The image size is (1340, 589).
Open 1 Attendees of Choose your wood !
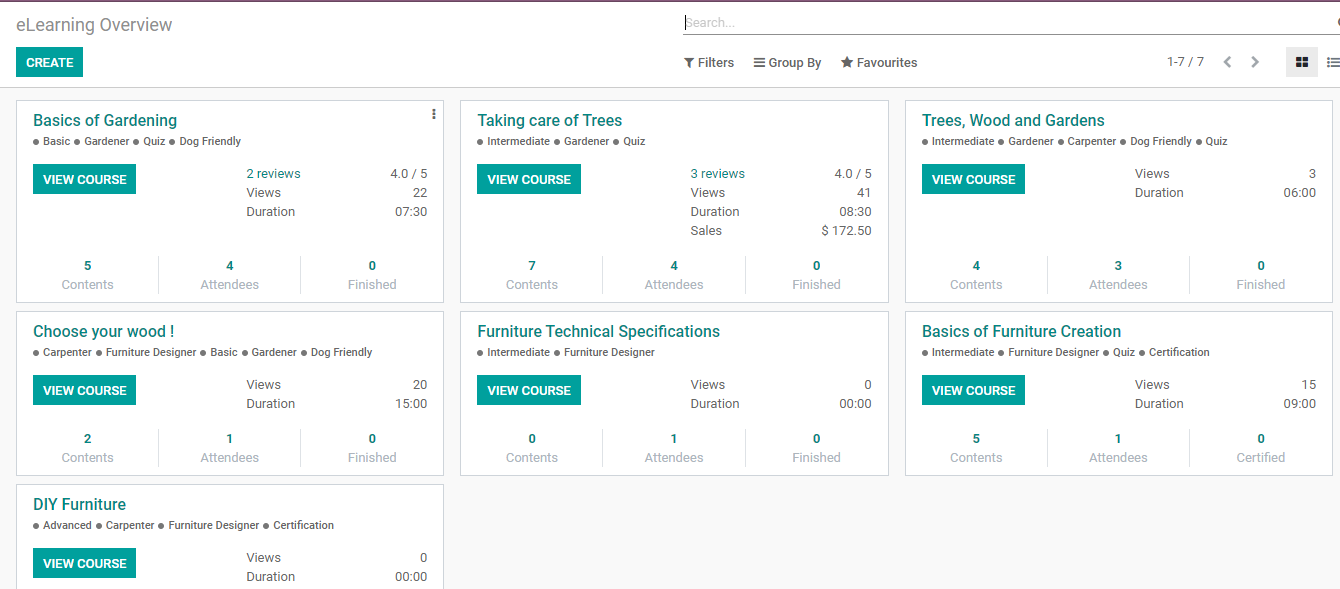click(x=229, y=448)
